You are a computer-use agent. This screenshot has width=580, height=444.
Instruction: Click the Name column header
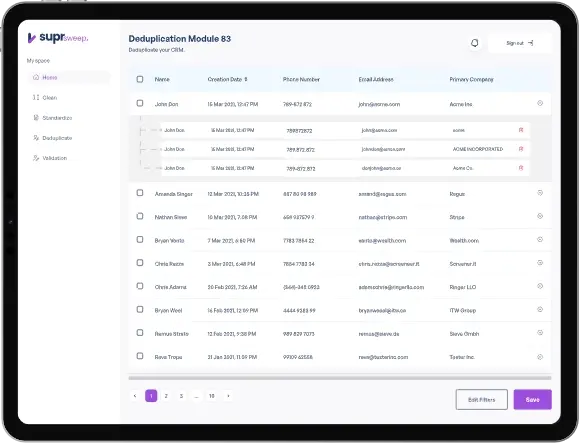pos(162,79)
